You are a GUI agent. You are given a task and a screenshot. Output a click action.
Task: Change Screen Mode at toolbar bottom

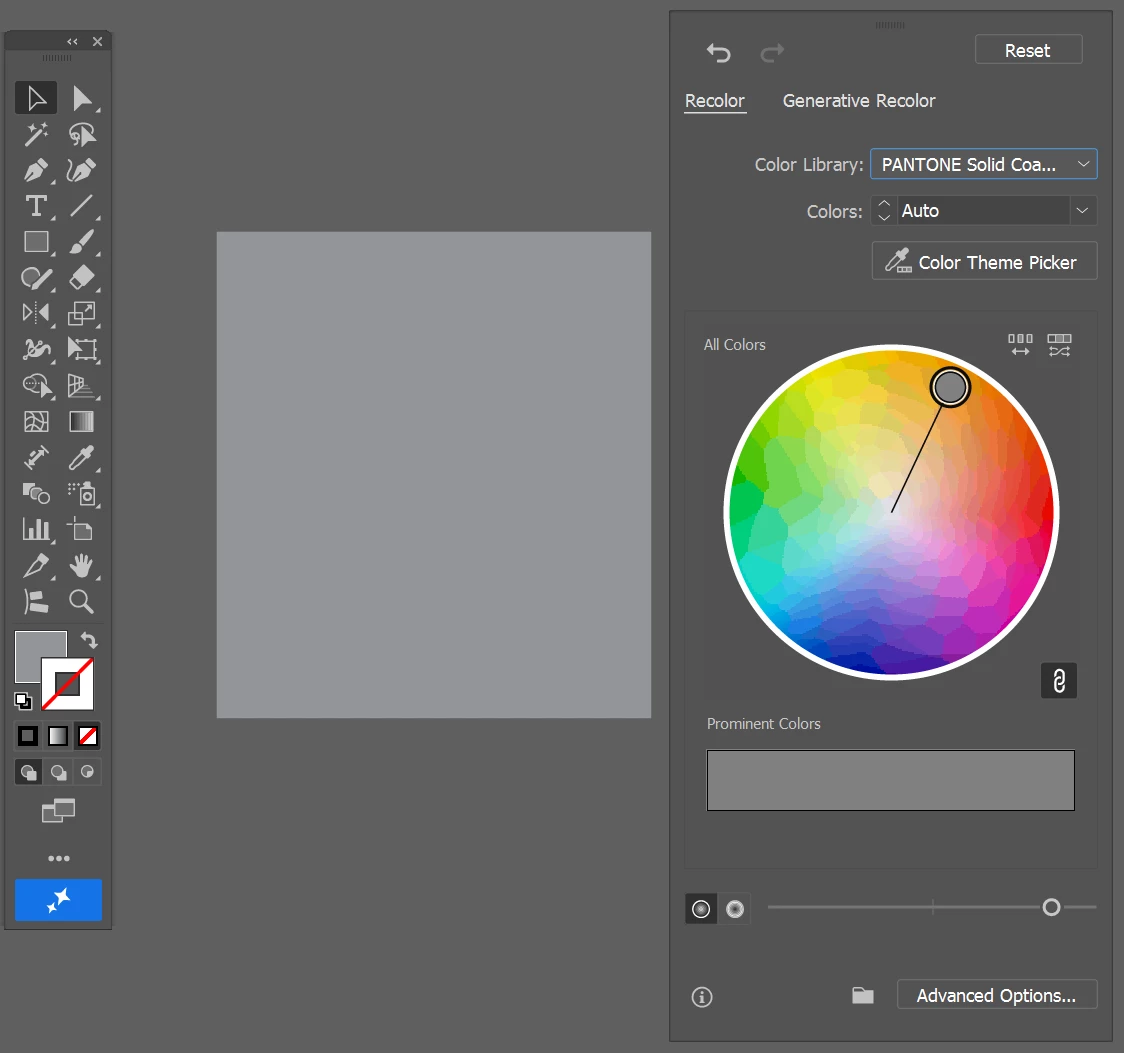58,811
